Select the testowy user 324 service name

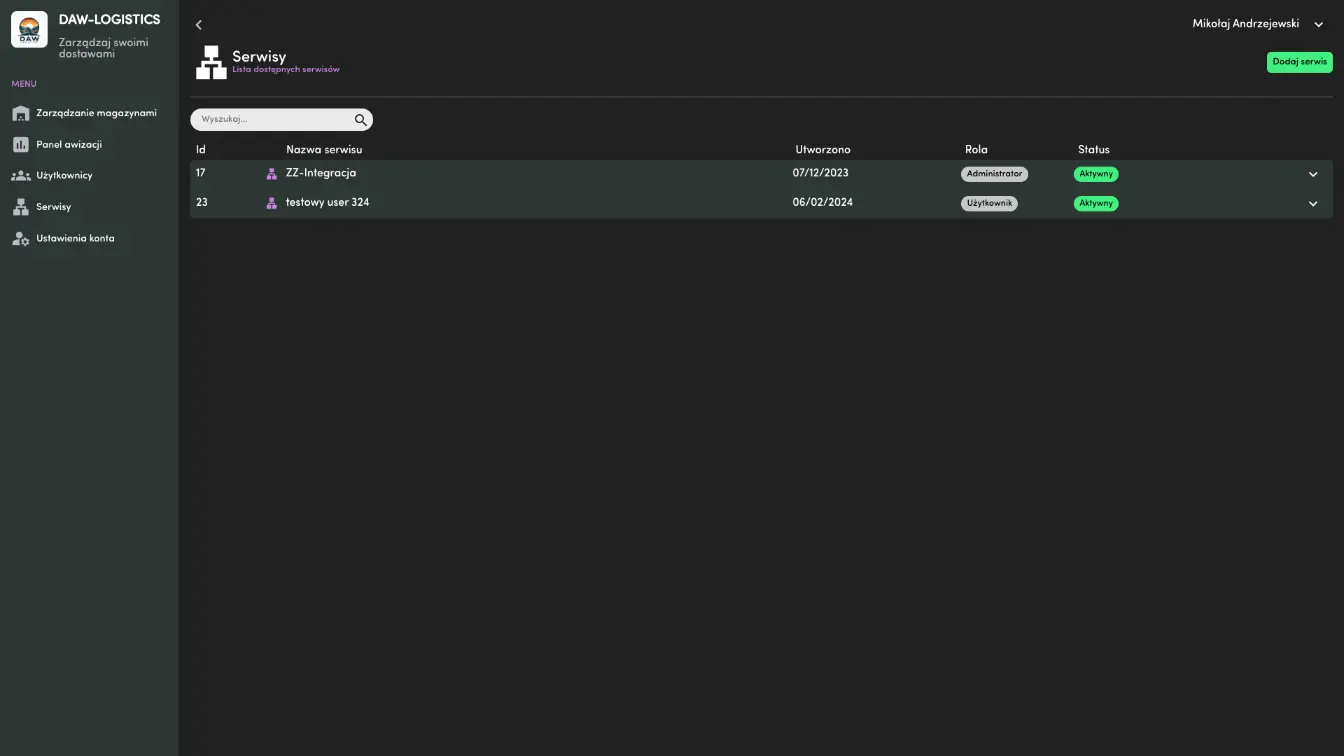[x=327, y=203]
